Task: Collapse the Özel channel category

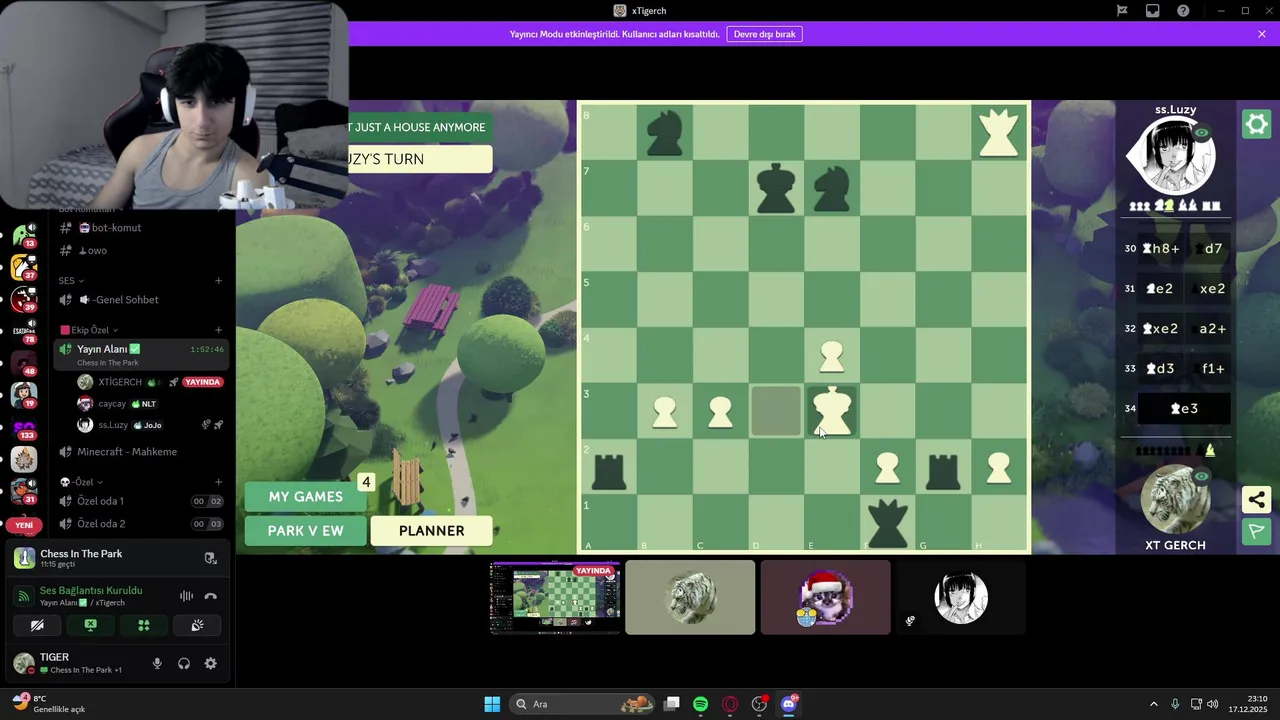Action: (79, 482)
